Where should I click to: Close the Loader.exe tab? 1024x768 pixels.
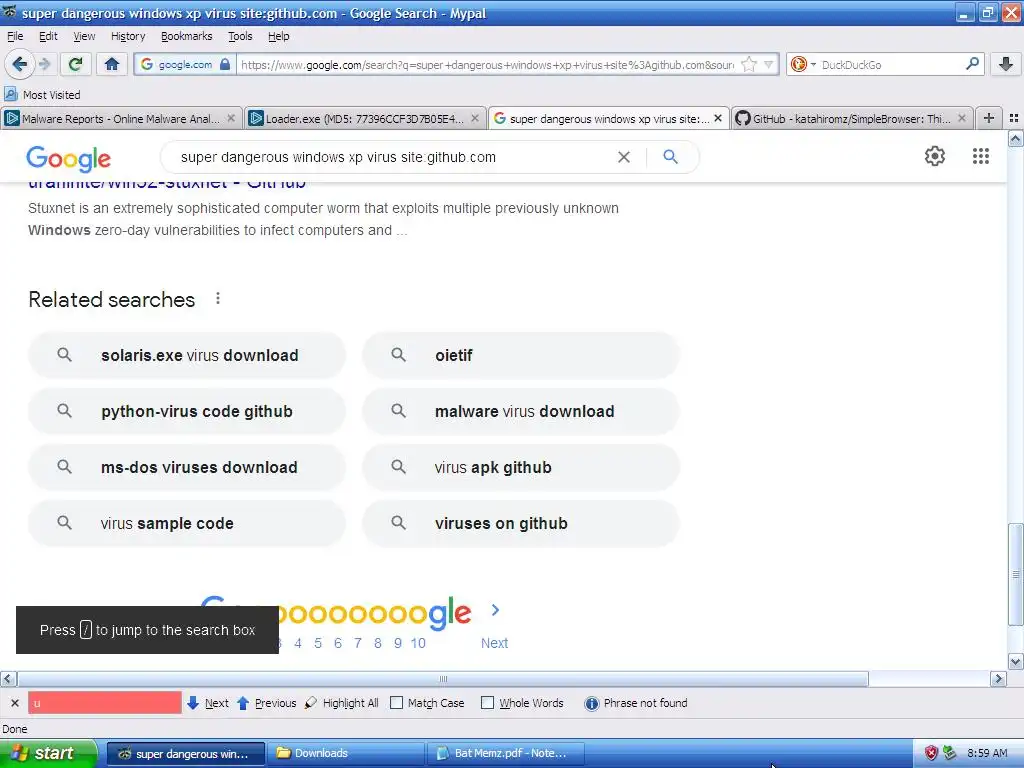pos(475,118)
